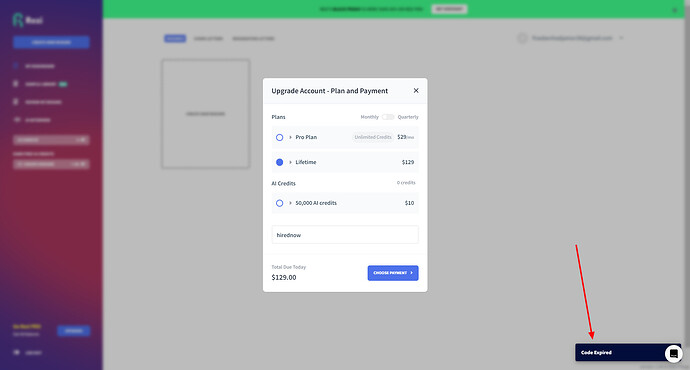Click the $10 AI credits price
The width and height of the screenshot is (690, 370).
coord(409,203)
